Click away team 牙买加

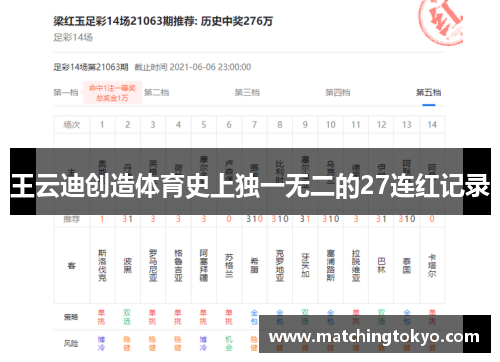[x=305, y=266]
